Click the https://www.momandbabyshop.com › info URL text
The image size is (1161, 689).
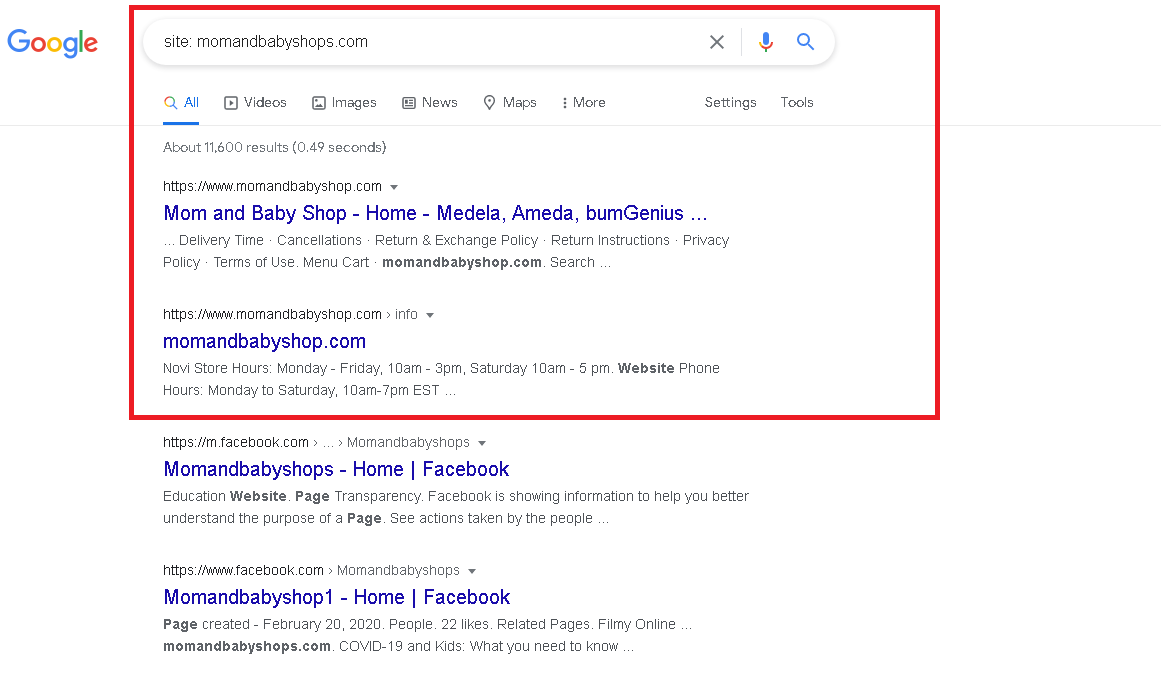tap(290, 315)
